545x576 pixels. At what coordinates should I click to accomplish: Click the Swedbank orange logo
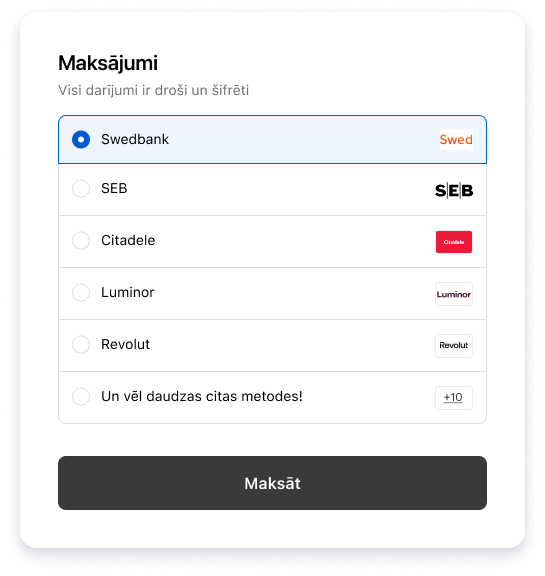click(456, 140)
